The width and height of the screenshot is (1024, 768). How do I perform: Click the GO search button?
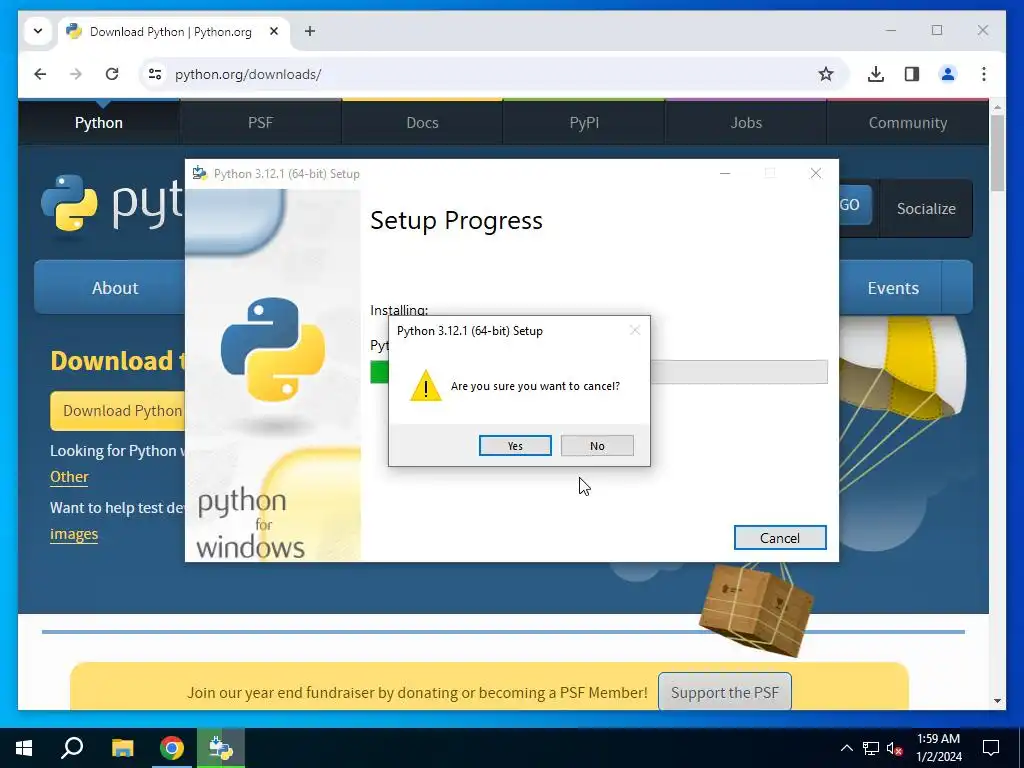(854, 205)
